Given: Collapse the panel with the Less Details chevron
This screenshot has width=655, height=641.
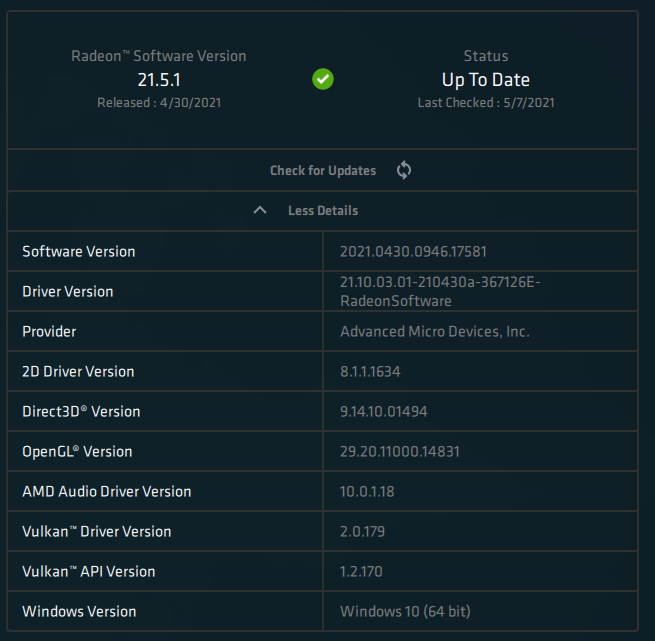Looking at the screenshot, I should 260,210.
